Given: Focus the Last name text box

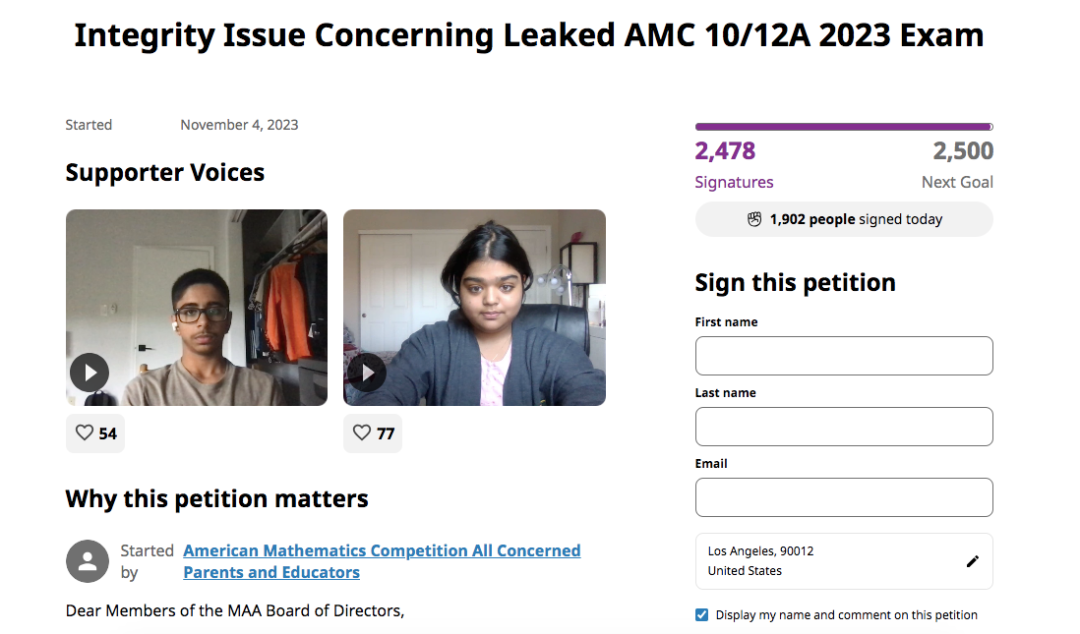Looking at the screenshot, I should point(844,427).
